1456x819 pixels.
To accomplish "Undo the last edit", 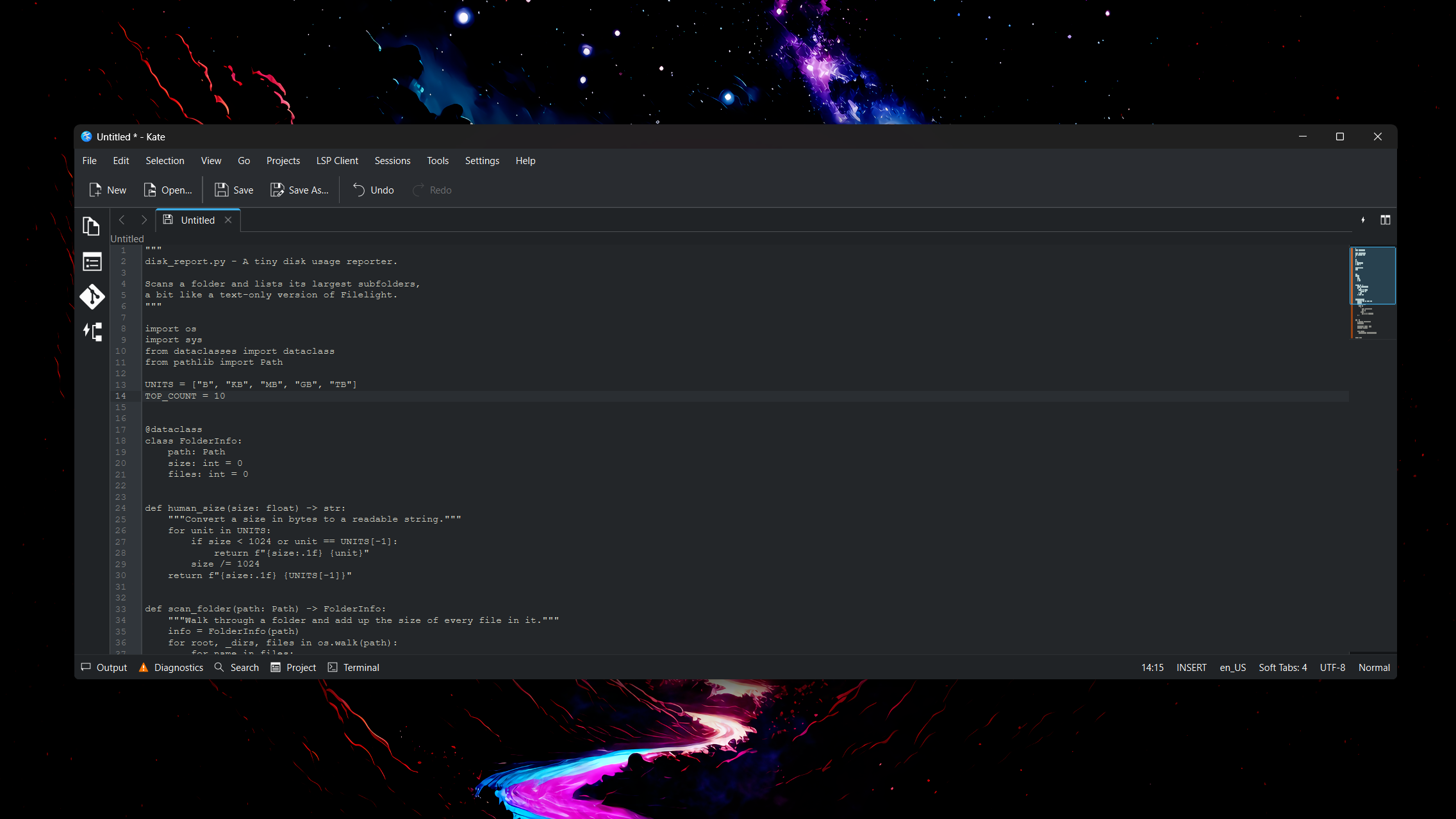I will tap(373, 190).
